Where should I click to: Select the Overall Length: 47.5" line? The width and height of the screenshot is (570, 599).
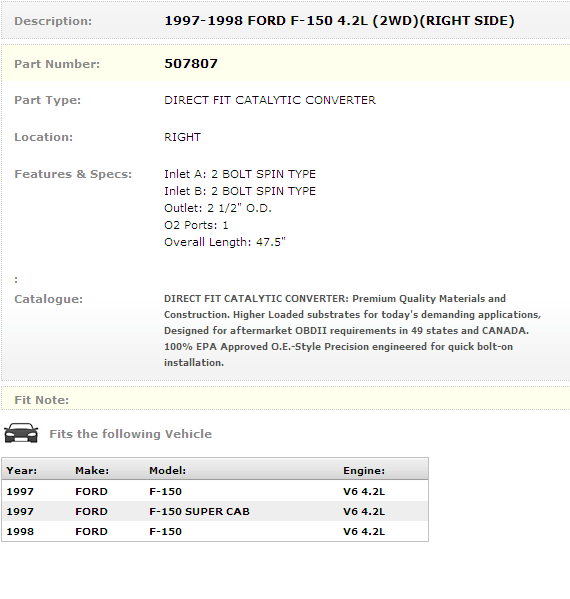(225, 242)
